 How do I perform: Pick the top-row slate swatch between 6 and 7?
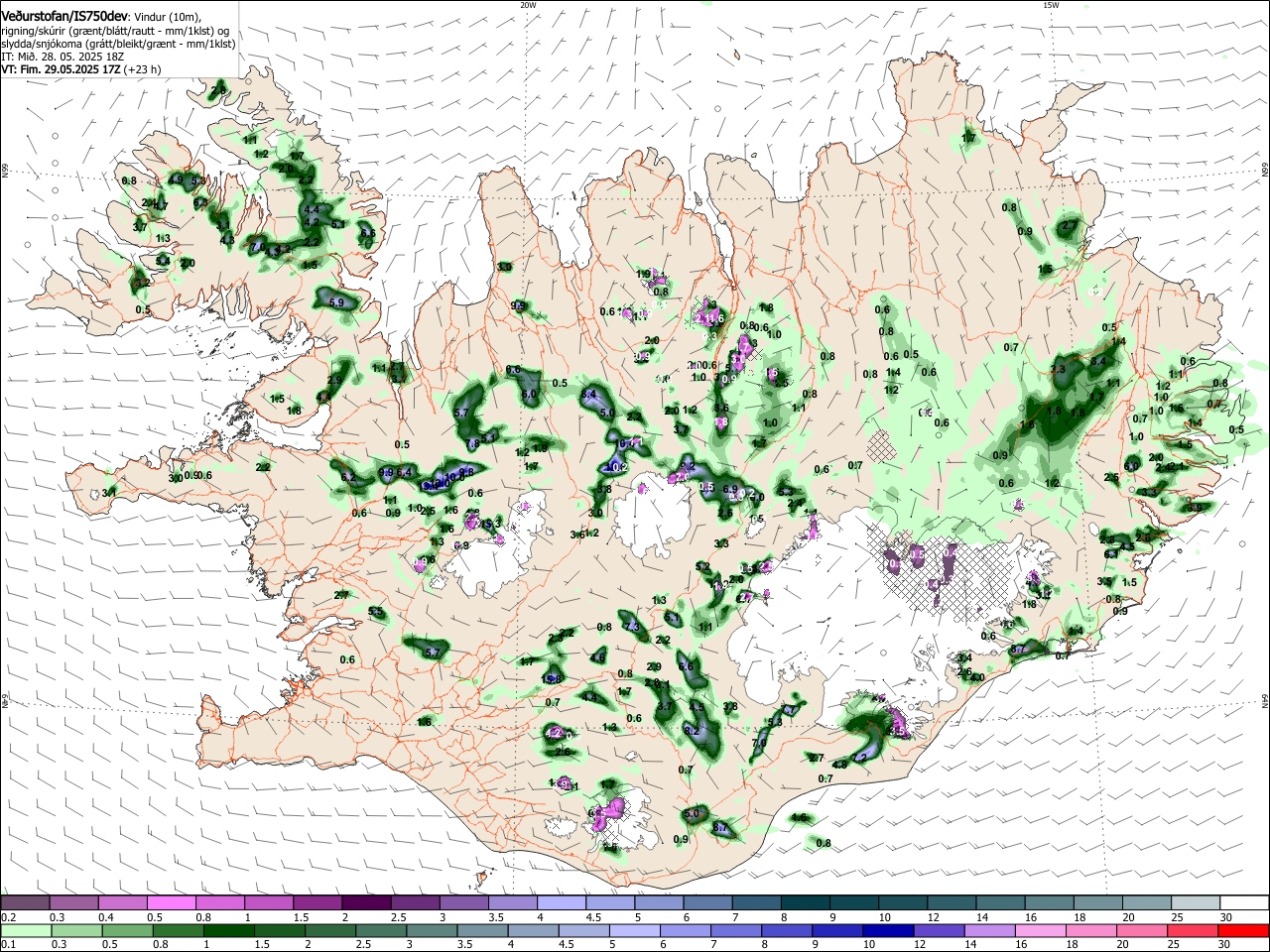[706, 902]
